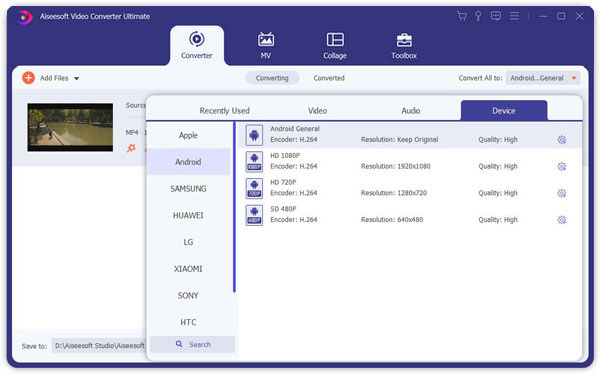Select Android device category
The width and height of the screenshot is (600, 374).
pos(188,162)
